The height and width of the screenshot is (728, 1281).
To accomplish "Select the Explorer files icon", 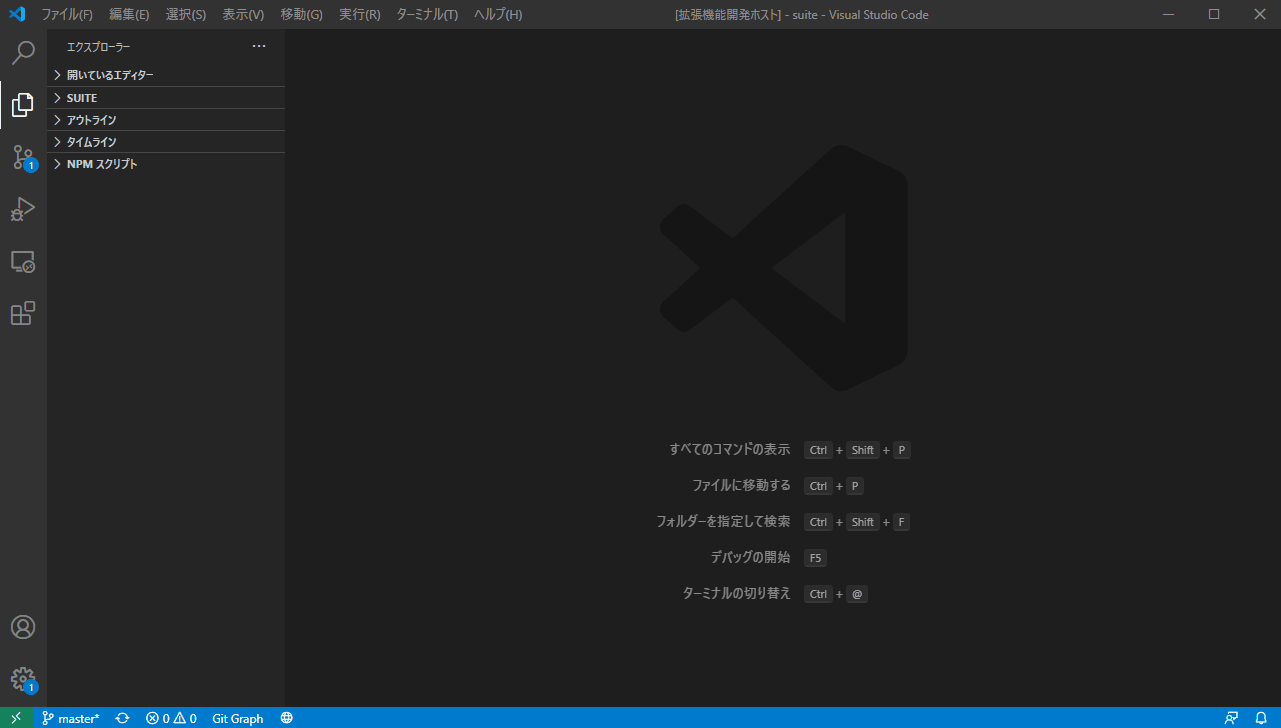I will tap(23, 105).
